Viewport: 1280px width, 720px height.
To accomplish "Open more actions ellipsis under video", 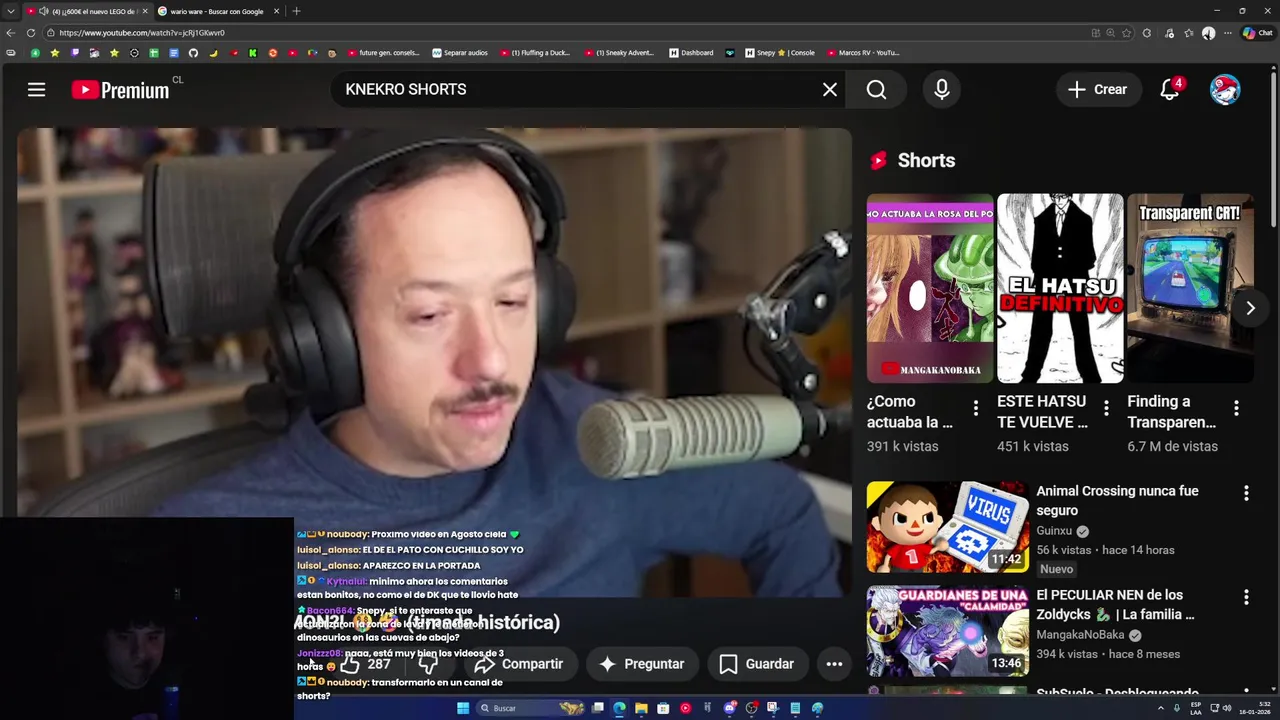I will (834, 664).
